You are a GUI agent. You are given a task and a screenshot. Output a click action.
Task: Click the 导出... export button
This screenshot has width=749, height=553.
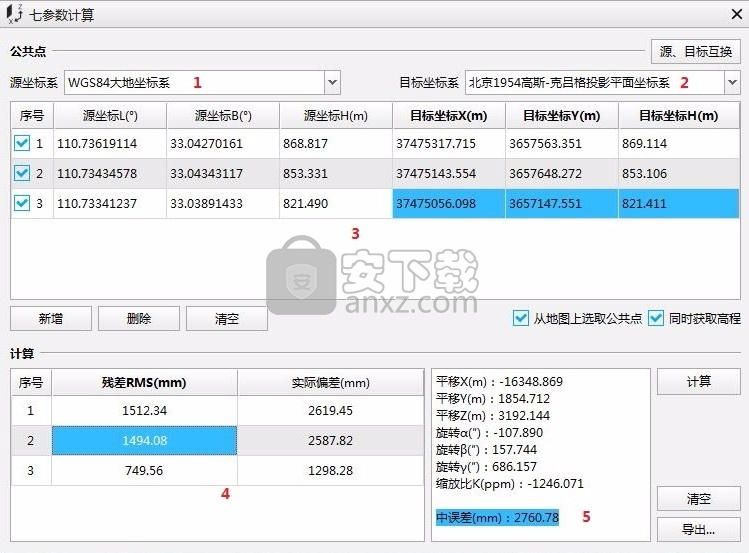(699, 529)
